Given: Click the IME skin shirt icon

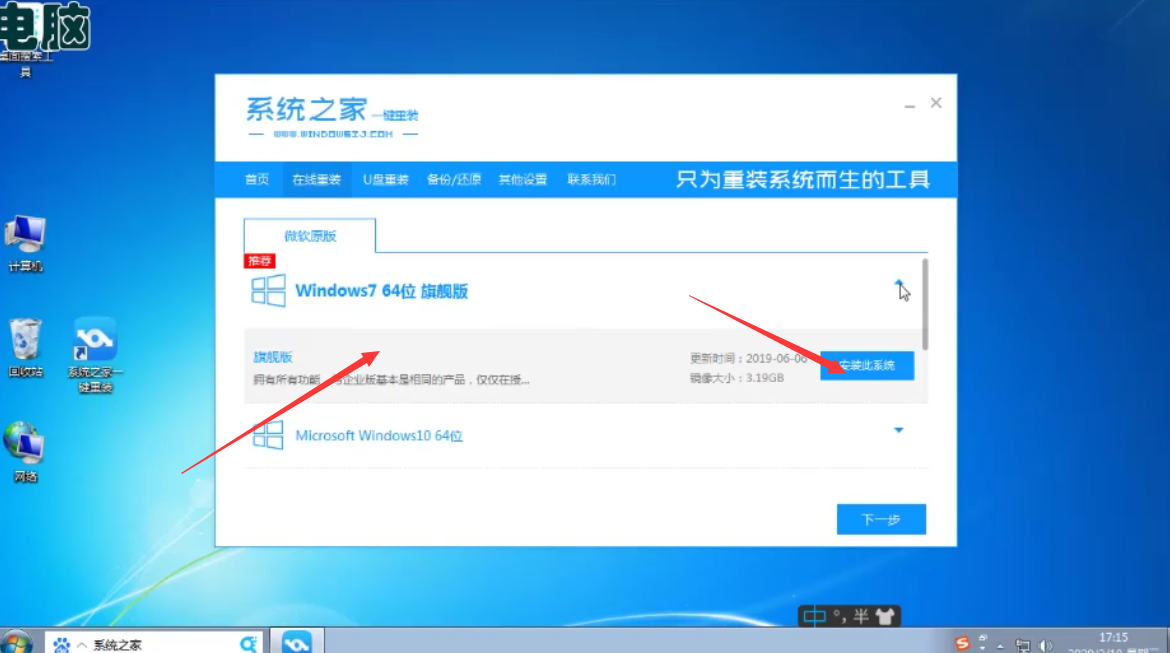Looking at the screenshot, I should (x=885, y=616).
